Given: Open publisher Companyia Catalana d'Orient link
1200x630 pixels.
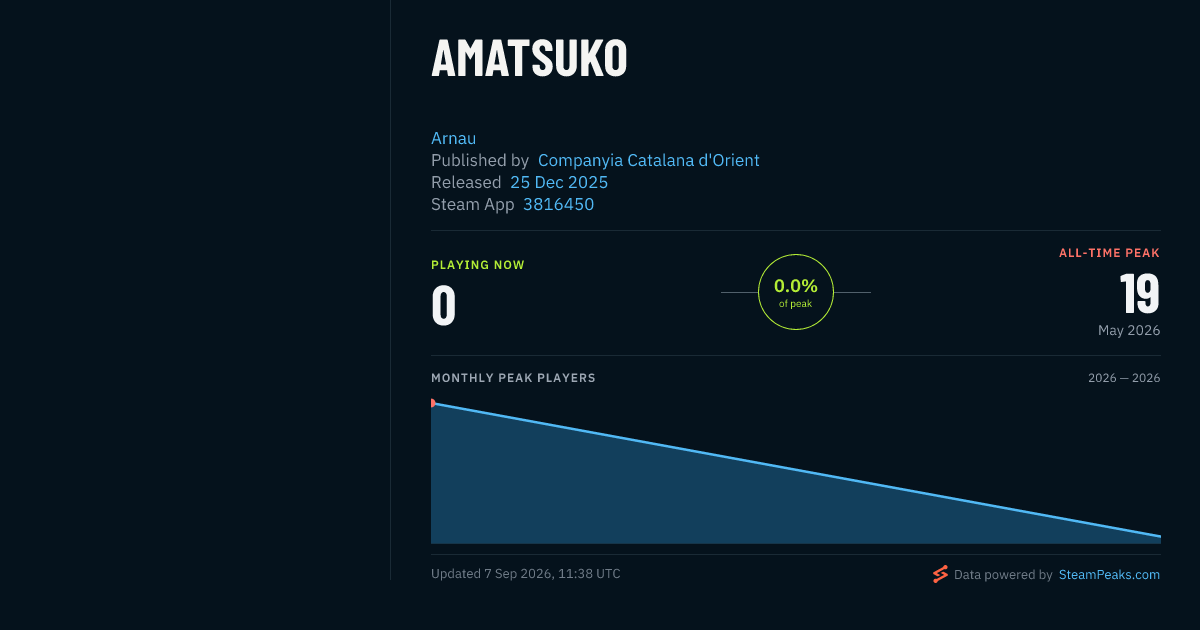Looking at the screenshot, I should [648, 160].
